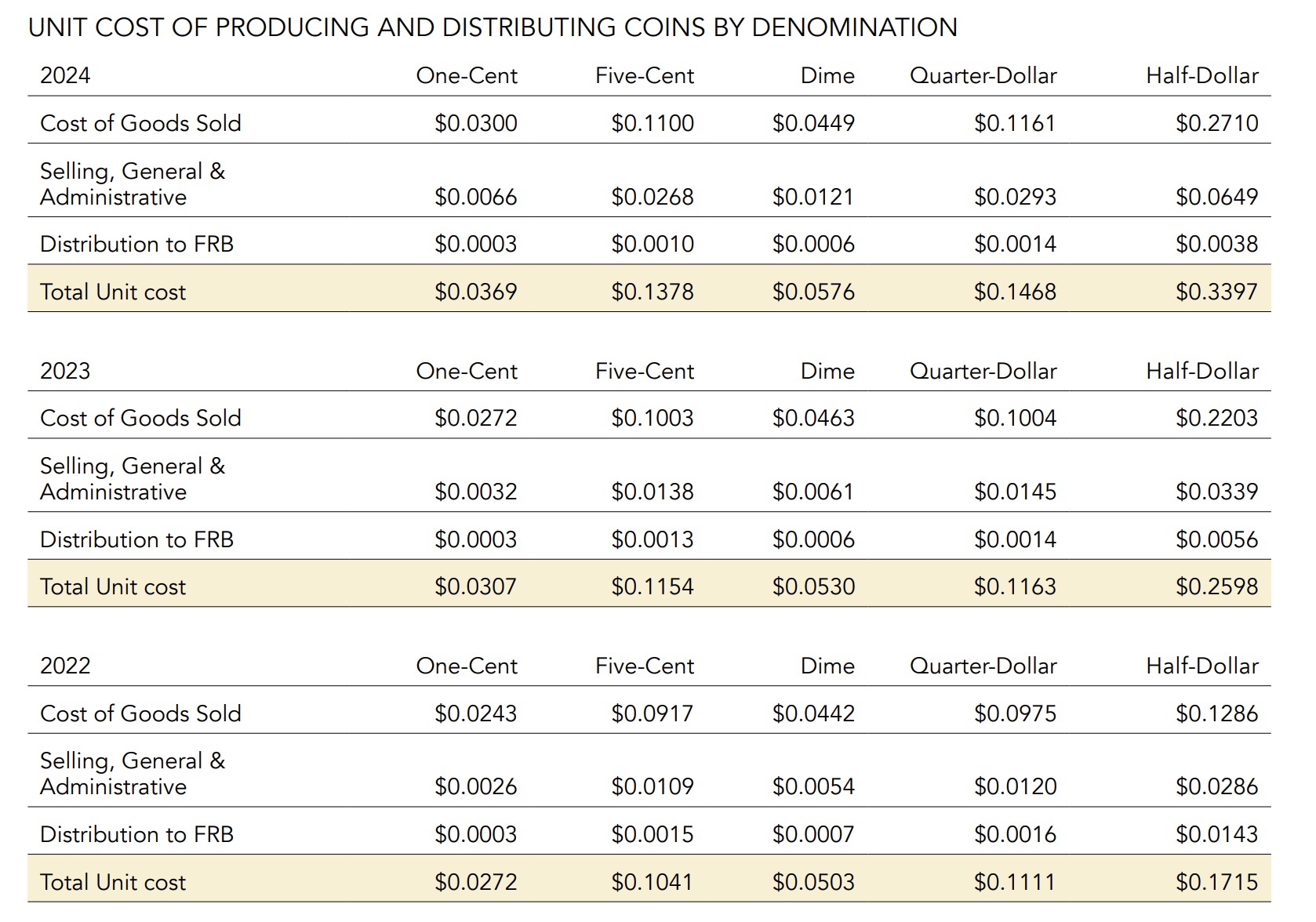Click the 2022 Total Unit cost row label

click(113, 882)
